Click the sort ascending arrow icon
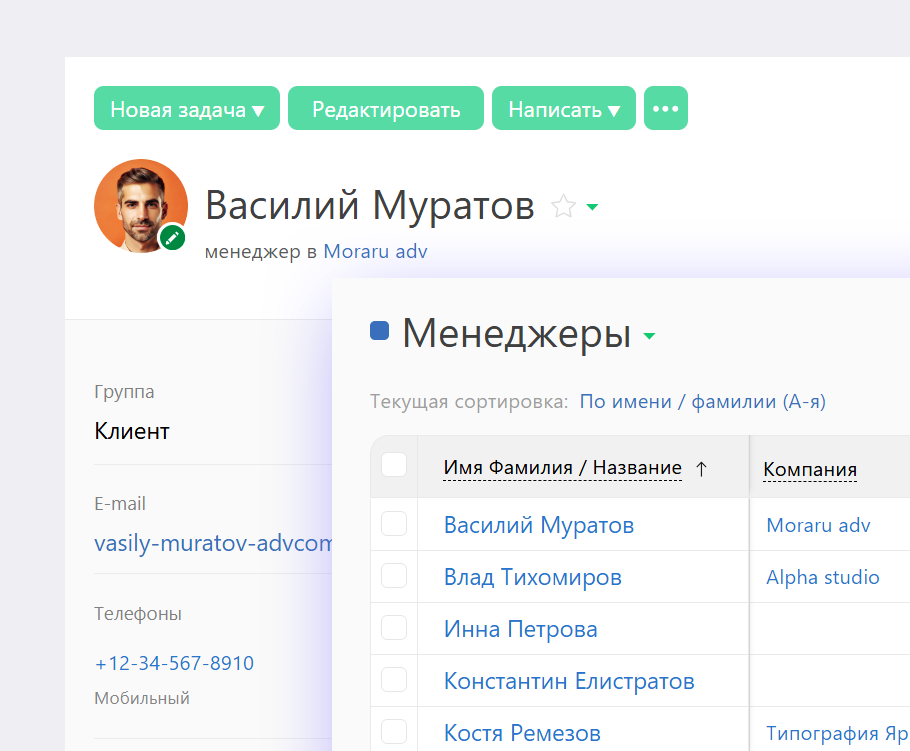The height and width of the screenshot is (751, 910). pos(701,468)
